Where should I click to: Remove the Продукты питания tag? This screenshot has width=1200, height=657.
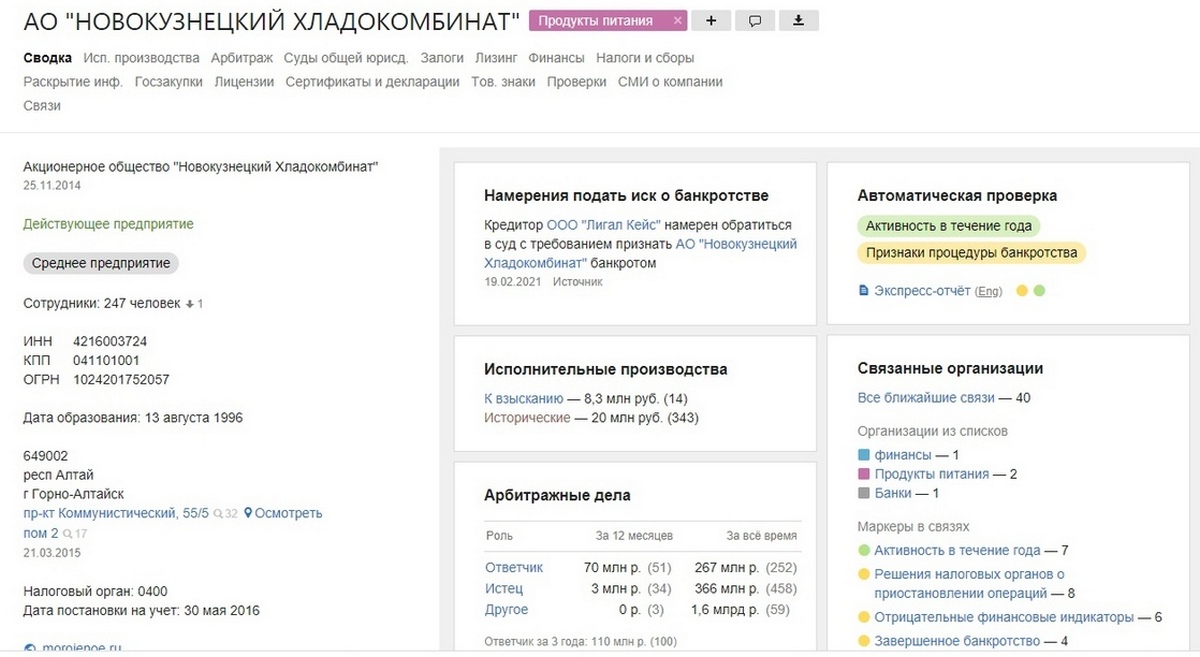point(678,20)
